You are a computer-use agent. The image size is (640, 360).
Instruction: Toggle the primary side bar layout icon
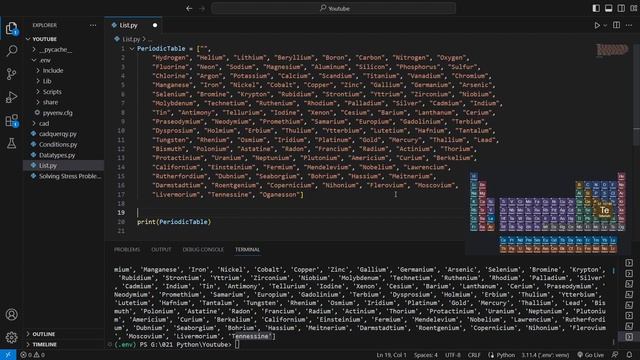(596, 8)
